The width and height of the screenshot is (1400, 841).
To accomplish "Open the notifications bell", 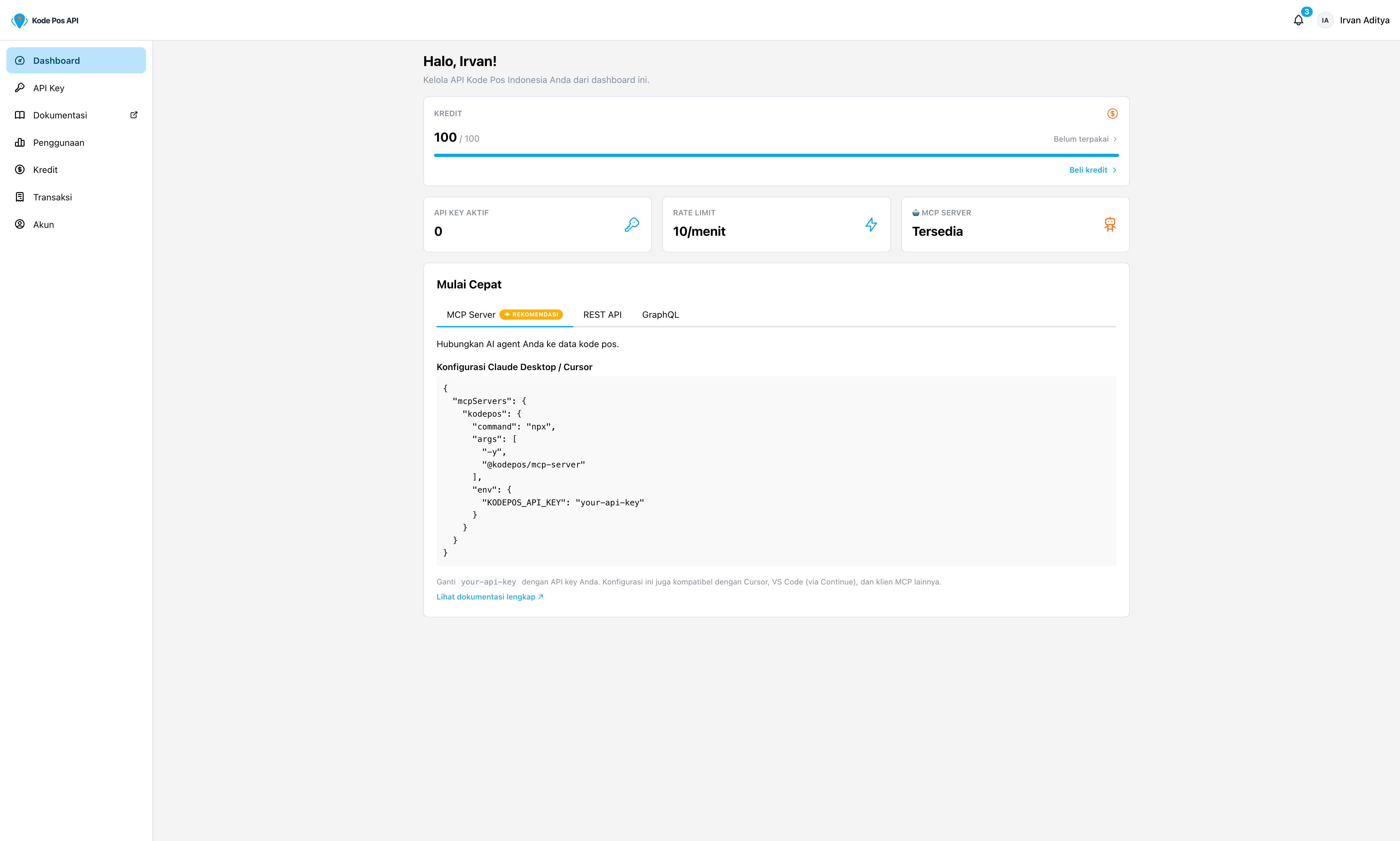I will pos(1298,20).
